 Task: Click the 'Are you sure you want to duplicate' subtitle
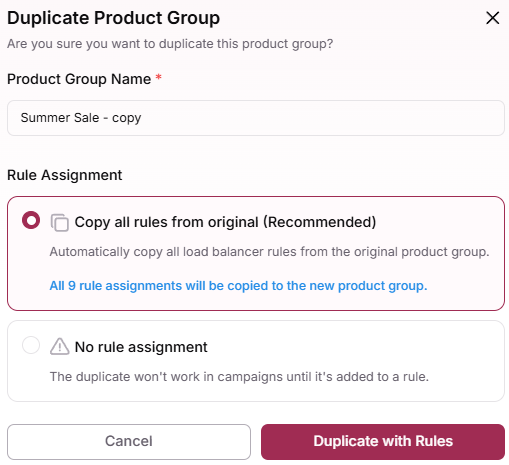[170, 44]
